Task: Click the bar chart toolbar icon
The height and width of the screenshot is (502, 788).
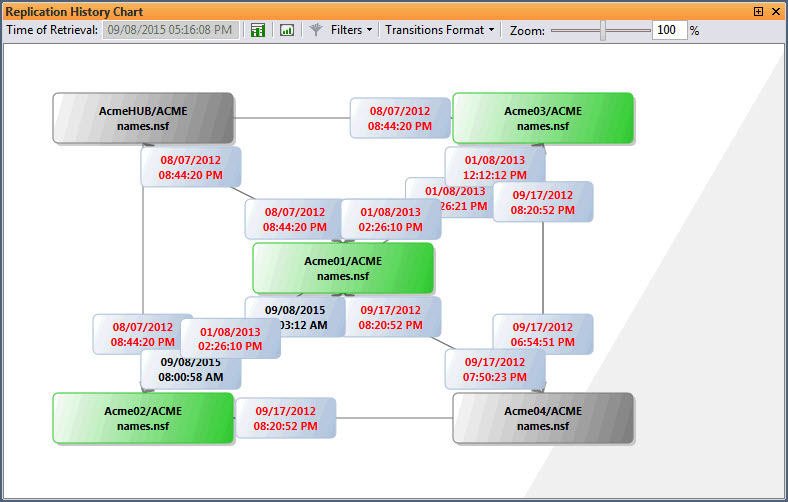Action: pyautogui.click(x=287, y=30)
